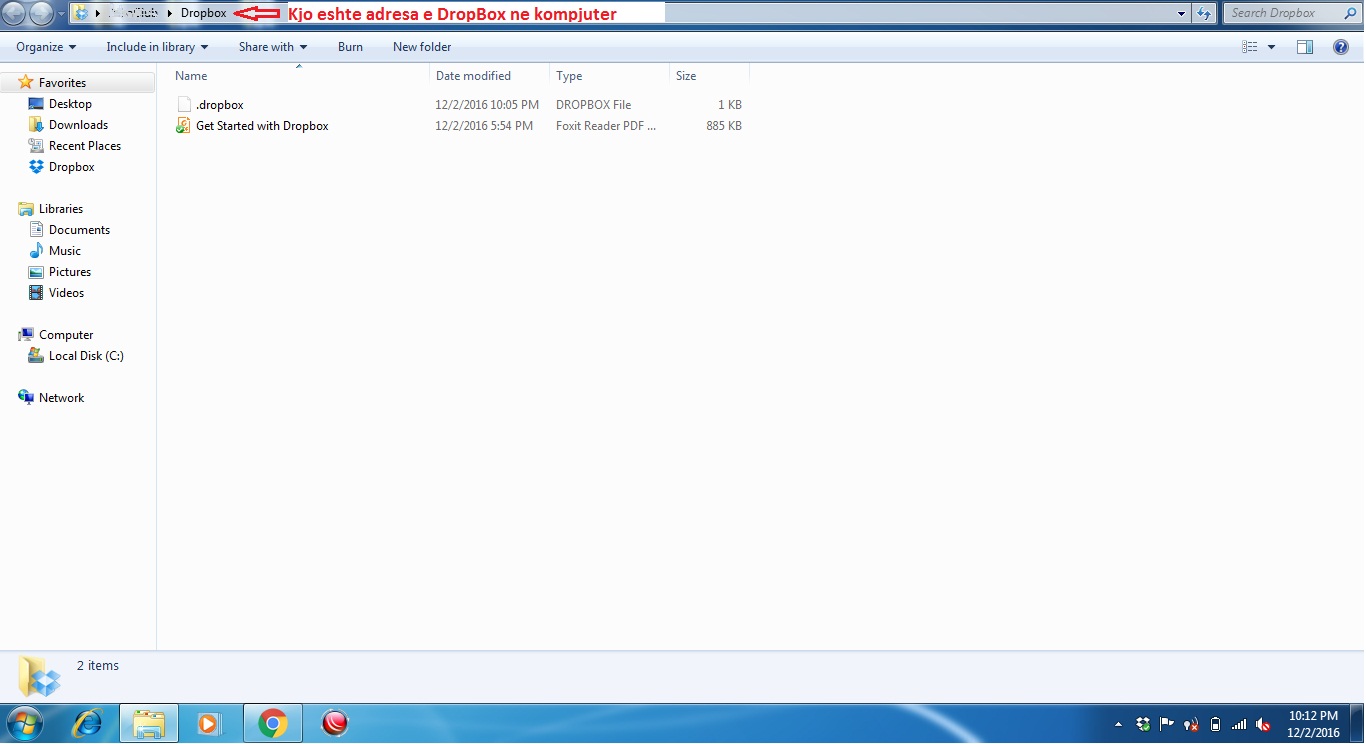
Task: Open the Pictures library
Action: pos(70,272)
